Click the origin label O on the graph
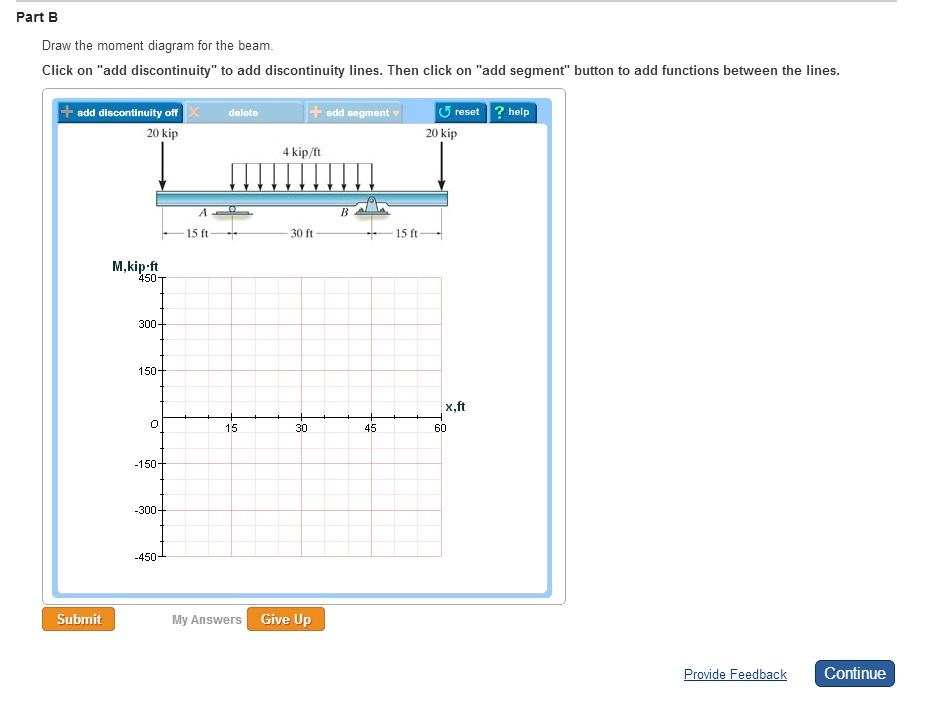937x708 pixels. (x=155, y=424)
